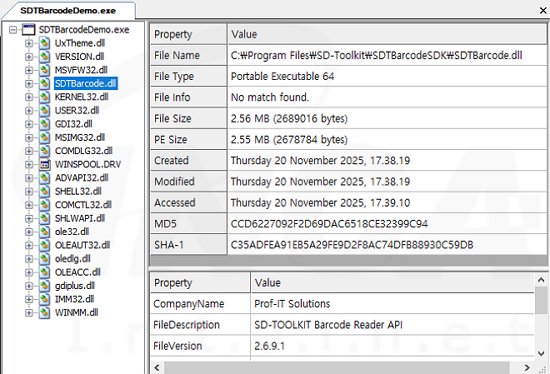Click the horizontal scroll left arrow

(x=157, y=368)
